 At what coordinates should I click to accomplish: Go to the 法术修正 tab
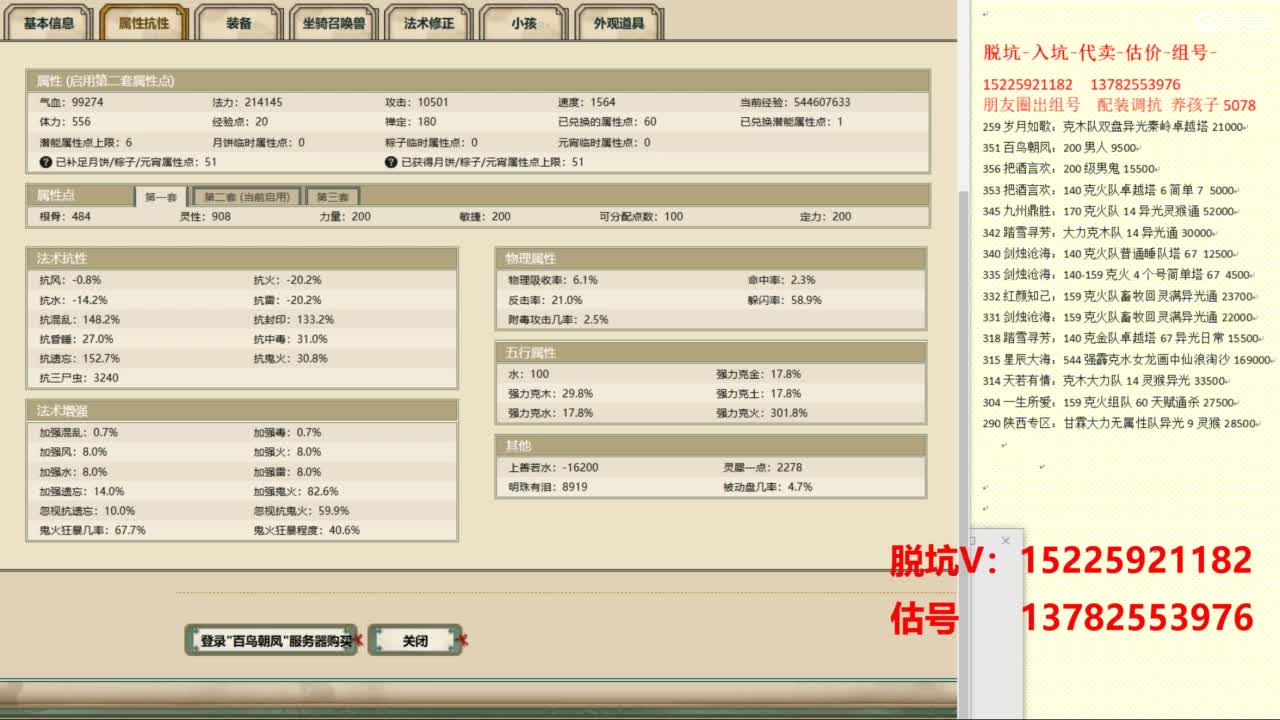point(429,23)
